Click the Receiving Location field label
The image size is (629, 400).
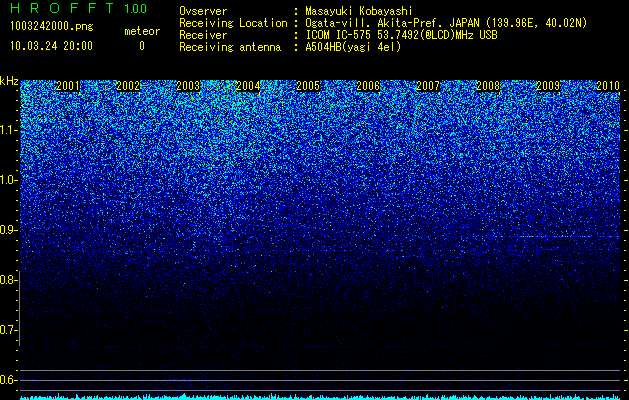pyautogui.click(x=233, y=23)
